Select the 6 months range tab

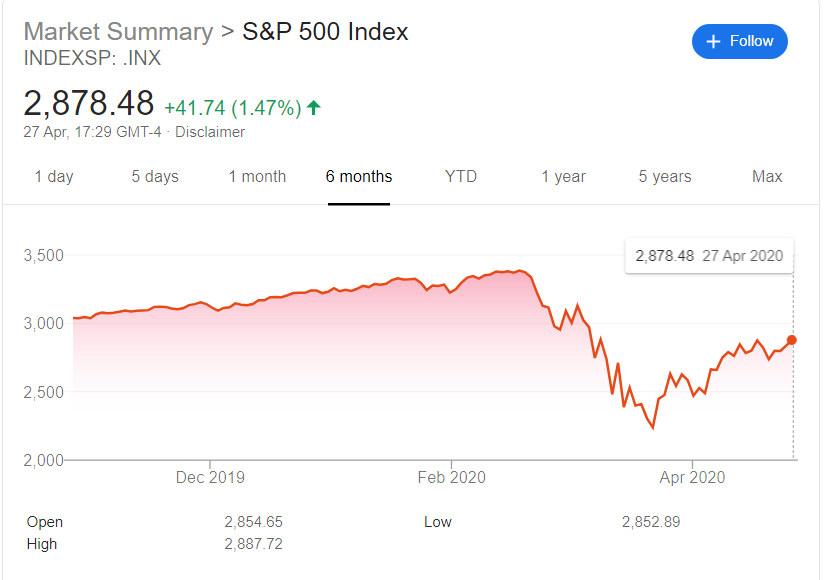pos(359,176)
